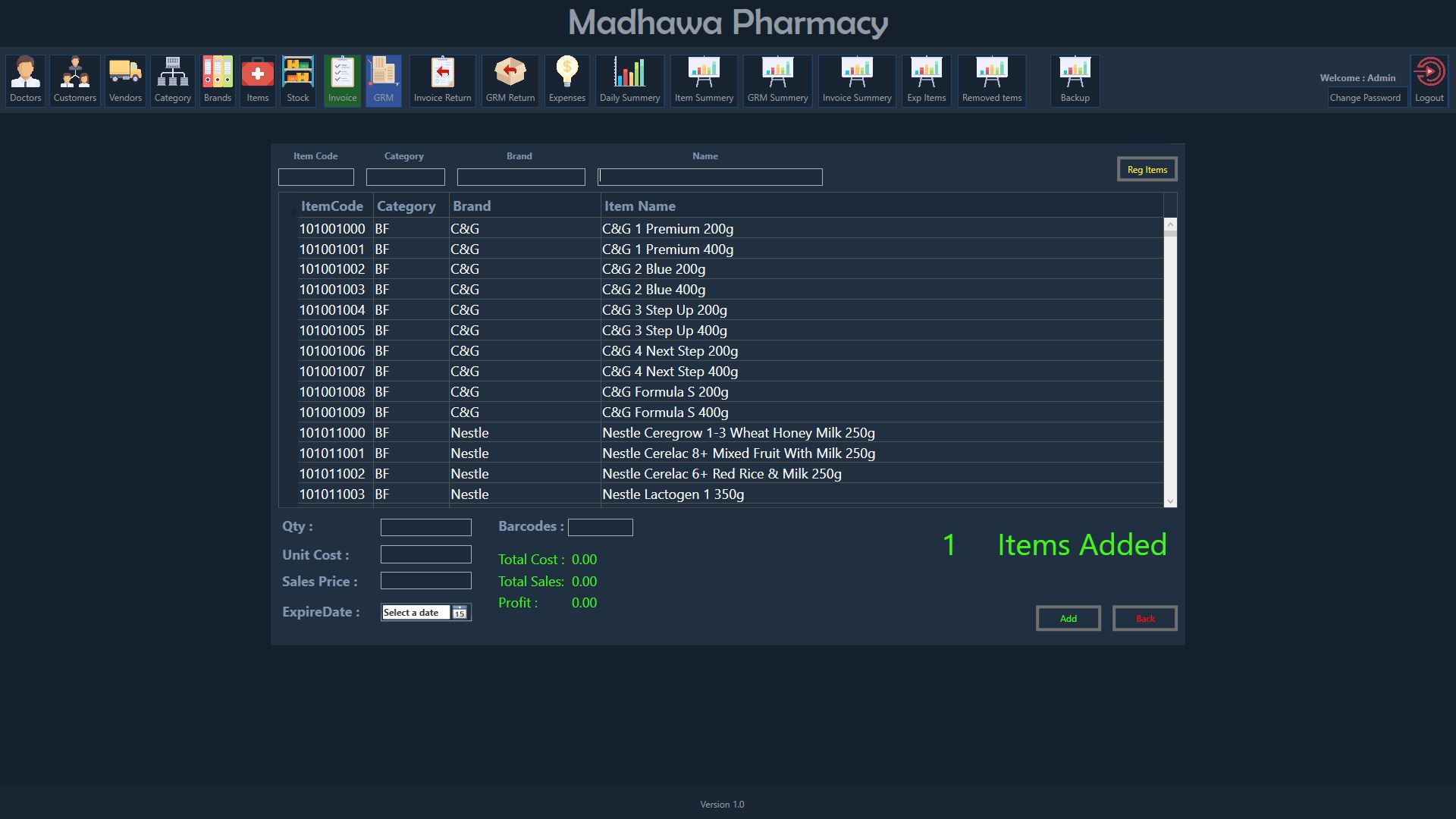Click into the Qty input field

point(426,528)
